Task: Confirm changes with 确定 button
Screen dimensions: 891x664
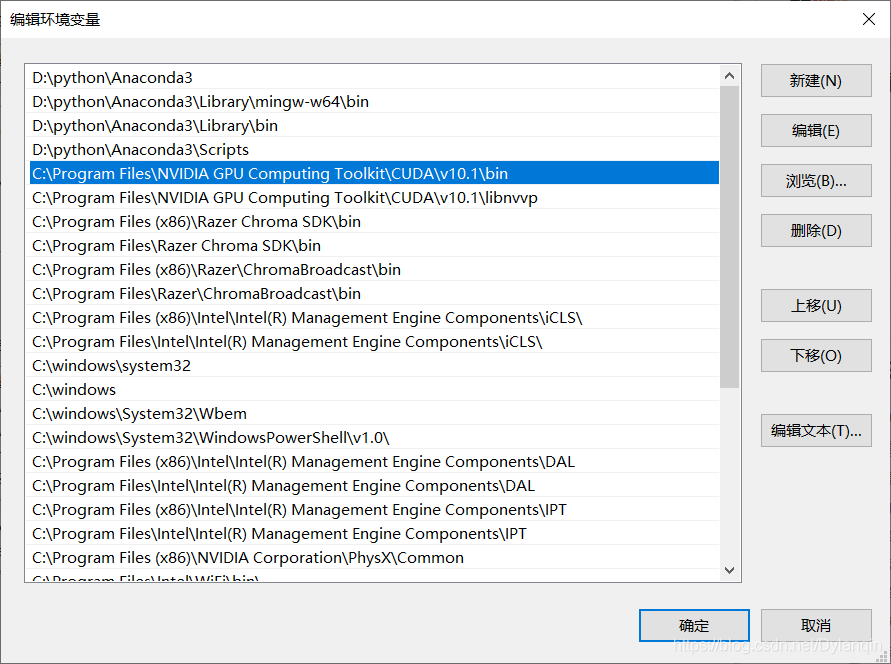Action: (694, 626)
